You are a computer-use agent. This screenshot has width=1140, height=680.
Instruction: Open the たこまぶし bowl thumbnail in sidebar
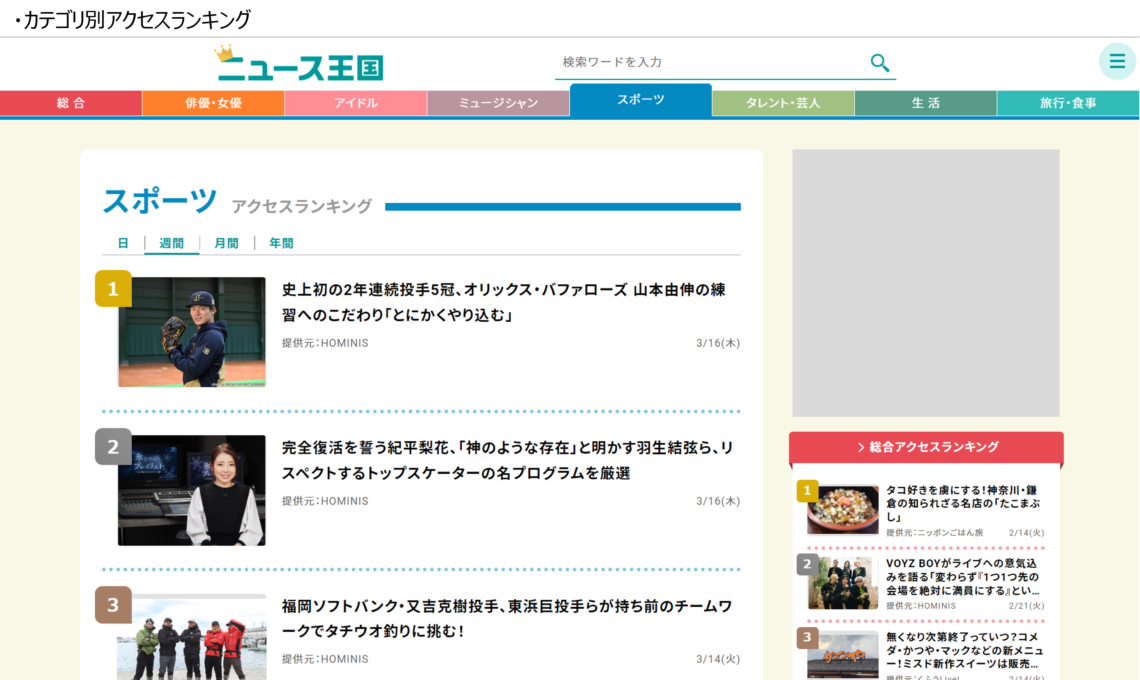point(843,510)
